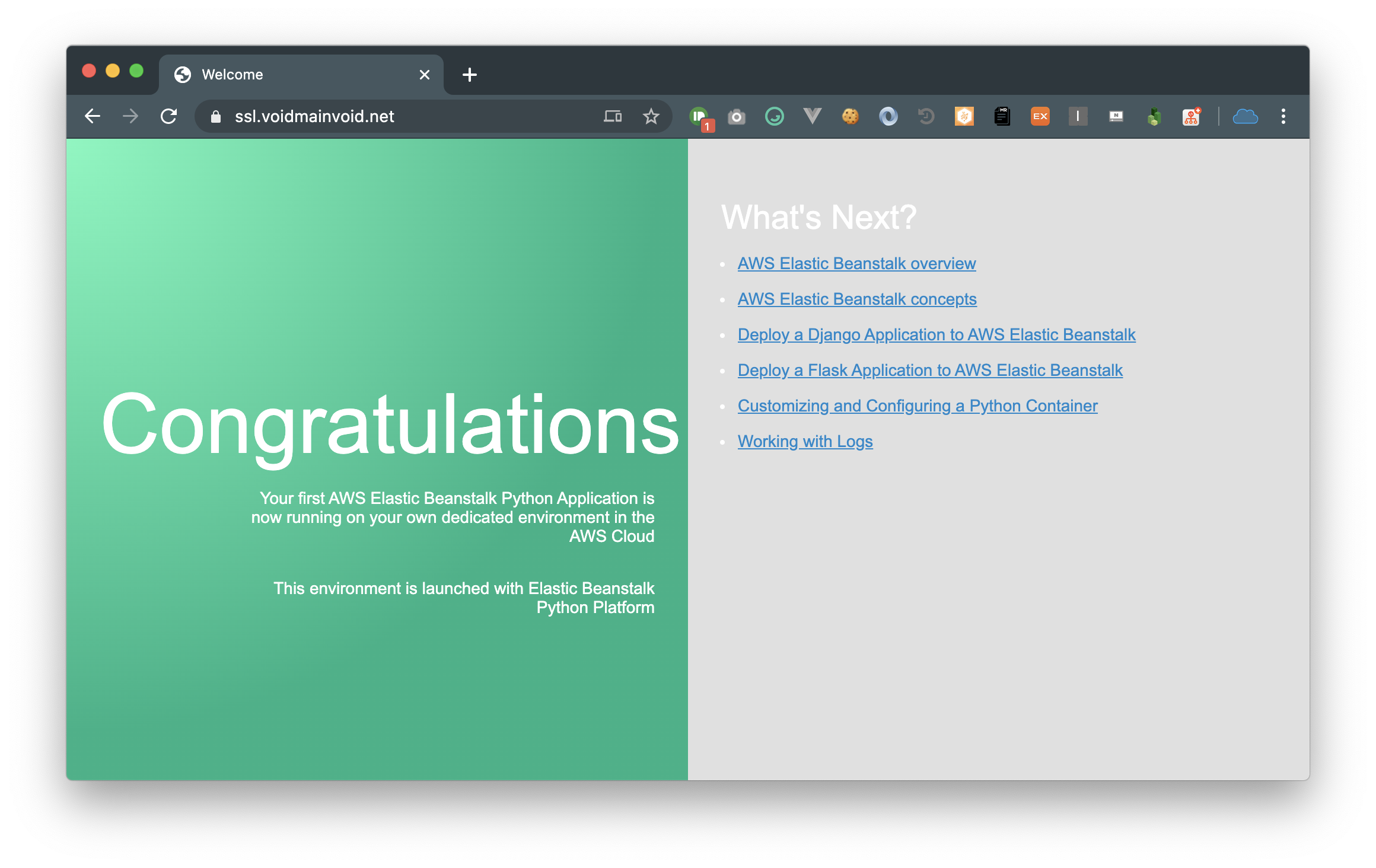Go back to the previous page
Viewport: 1376px width, 868px height.
pyautogui.click(x=93, y=116)
